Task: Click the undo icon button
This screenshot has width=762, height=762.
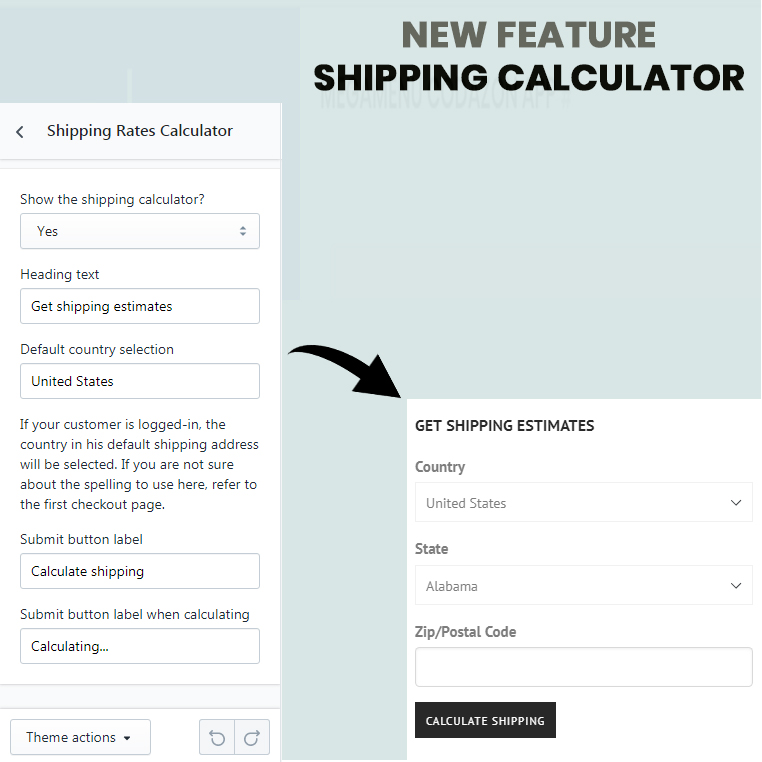Action: point(217,737)
